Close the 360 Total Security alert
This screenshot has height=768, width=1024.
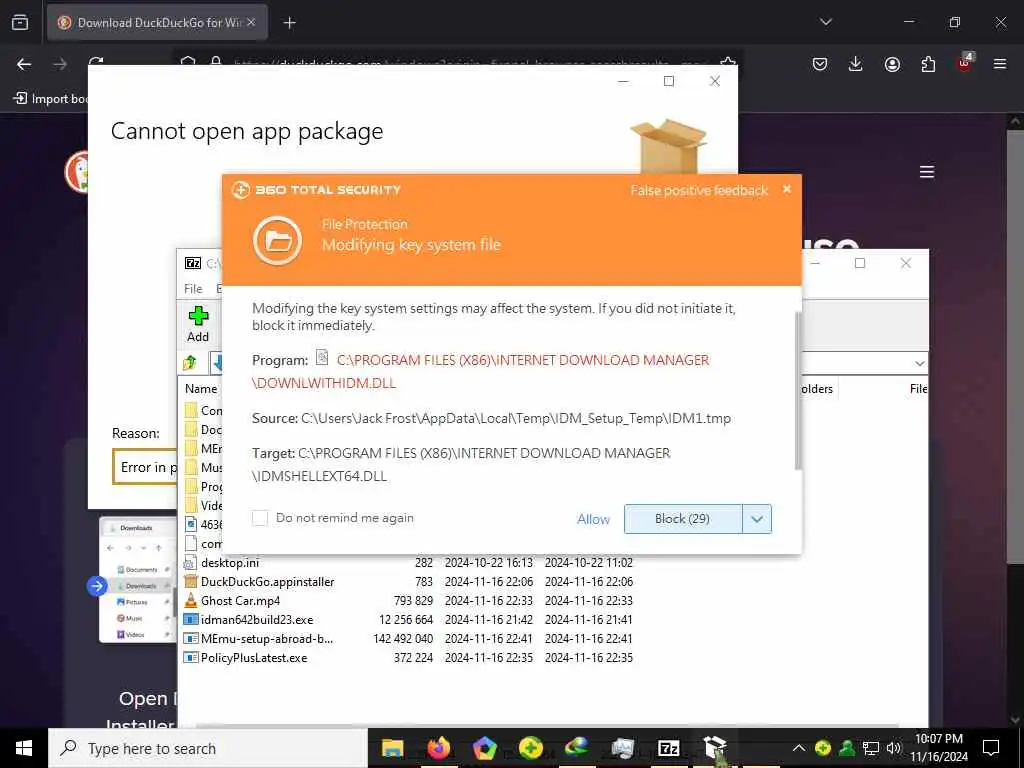click(x=787, y=189)
